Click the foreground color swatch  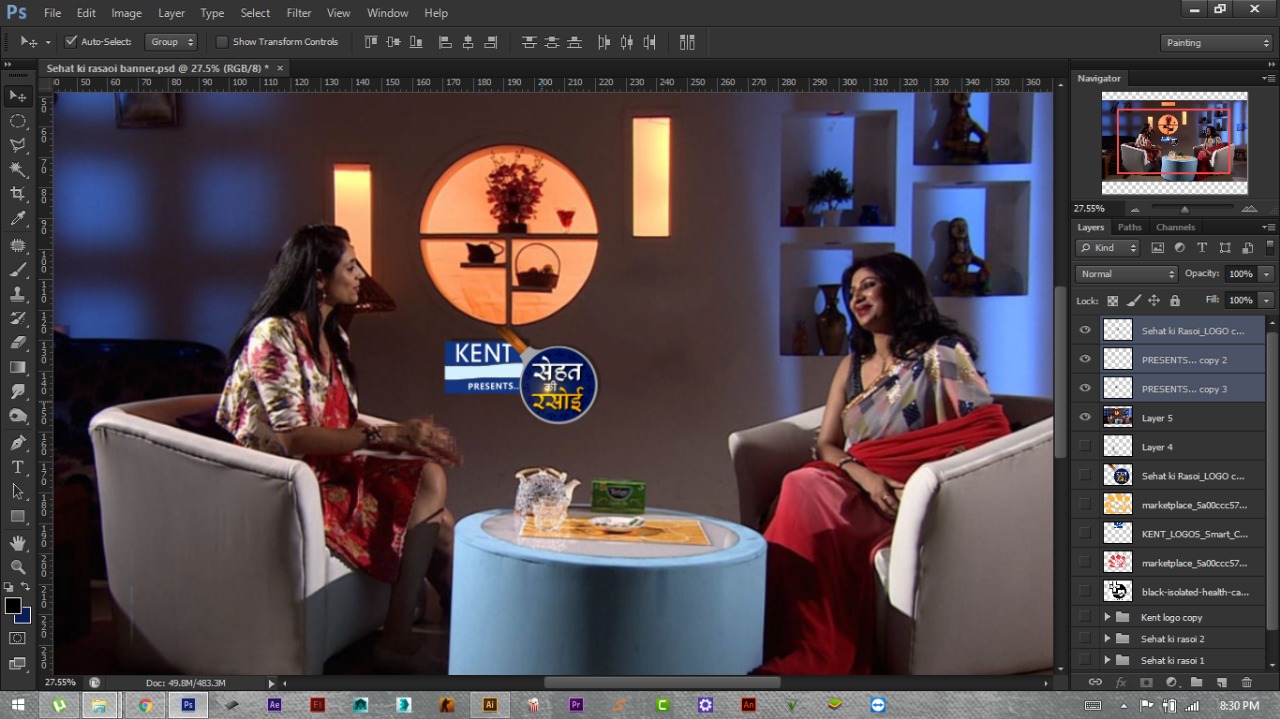13,606
